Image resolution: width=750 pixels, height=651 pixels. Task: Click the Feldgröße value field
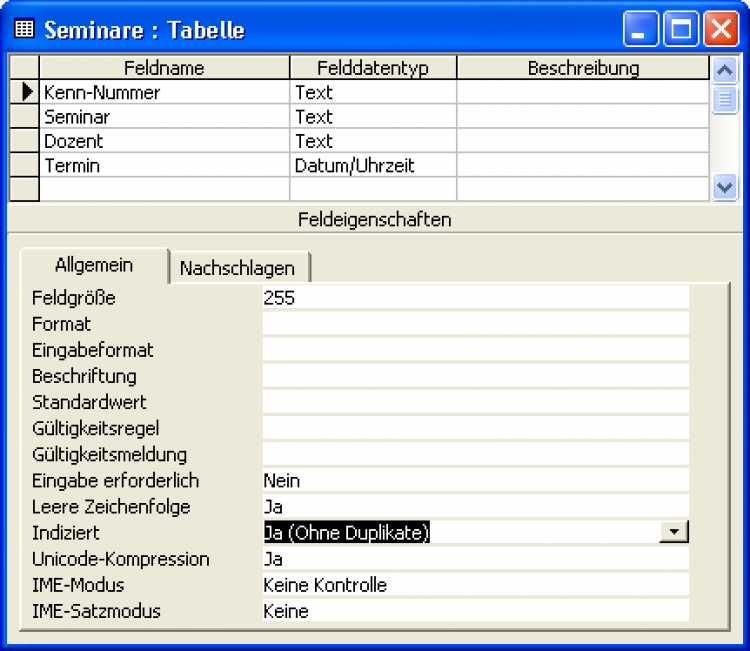[x=475, y=298]
